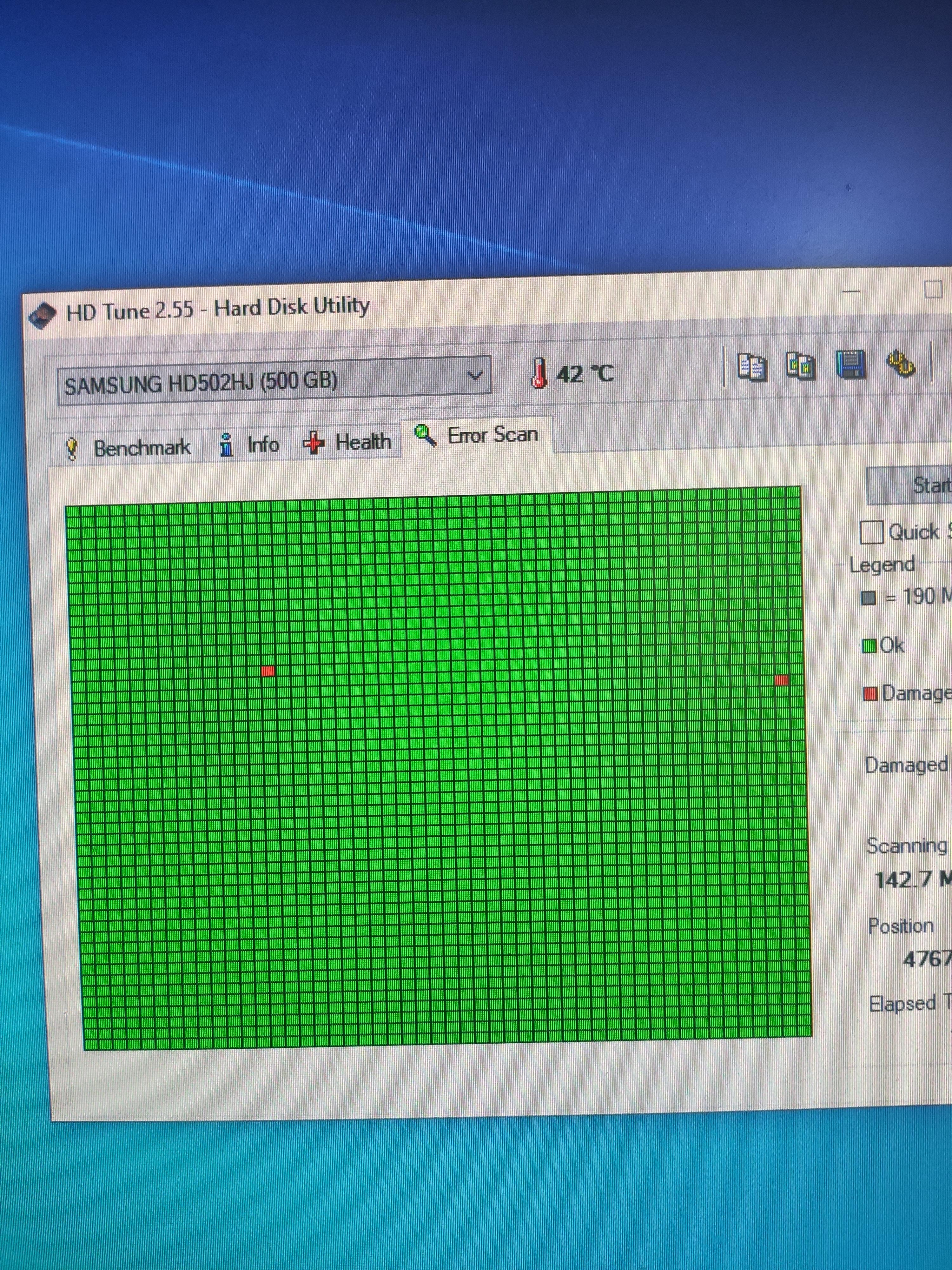The width and height of the screenshot is (952, 1270).
Task: Click the red Damaged legend swatch
Action: coord(870,694)
